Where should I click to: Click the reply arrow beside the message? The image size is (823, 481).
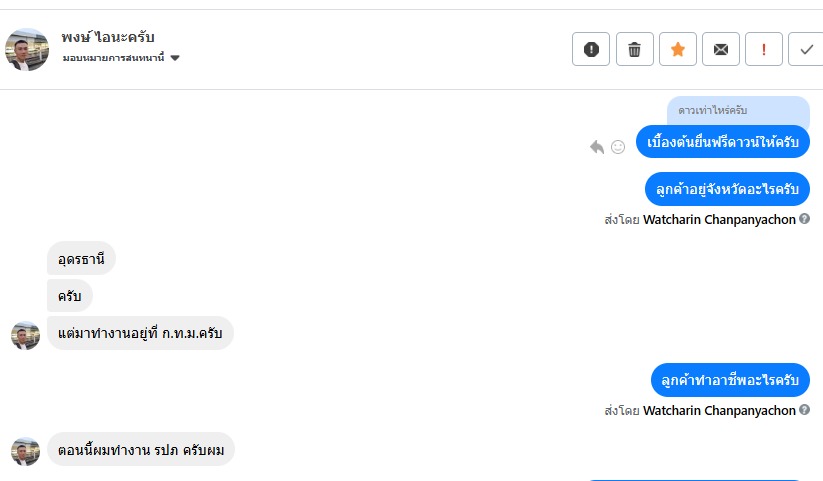(597, 147)
